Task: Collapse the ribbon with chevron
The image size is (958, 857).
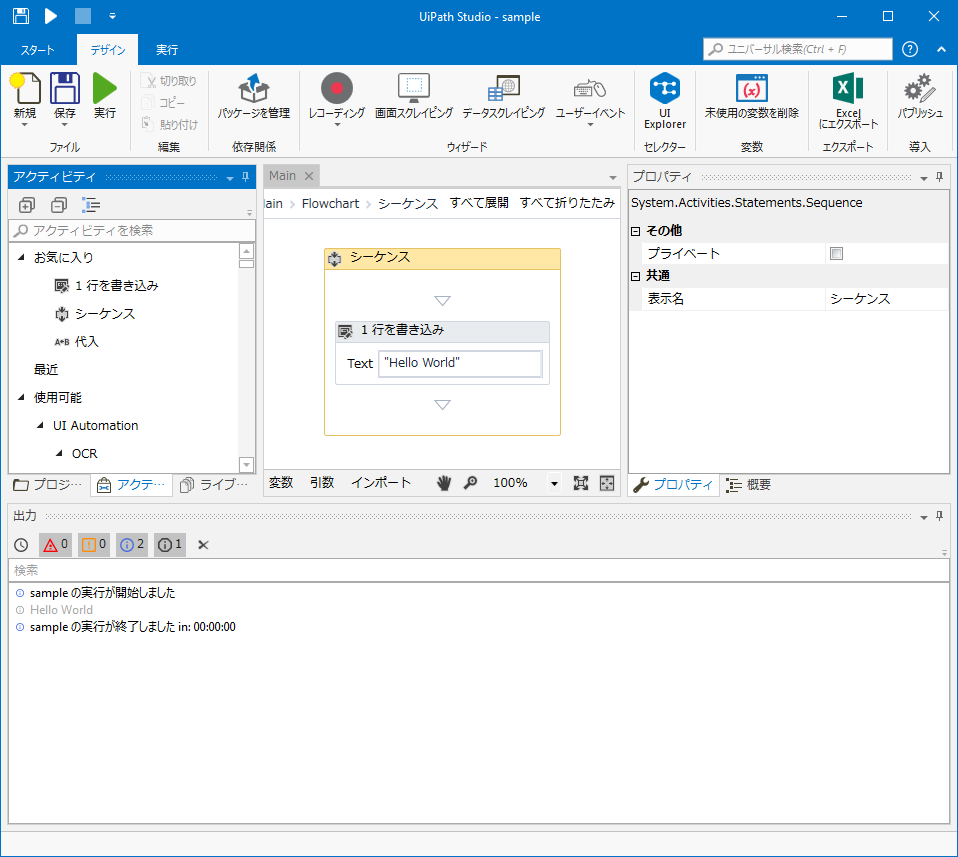Action: 942,49
